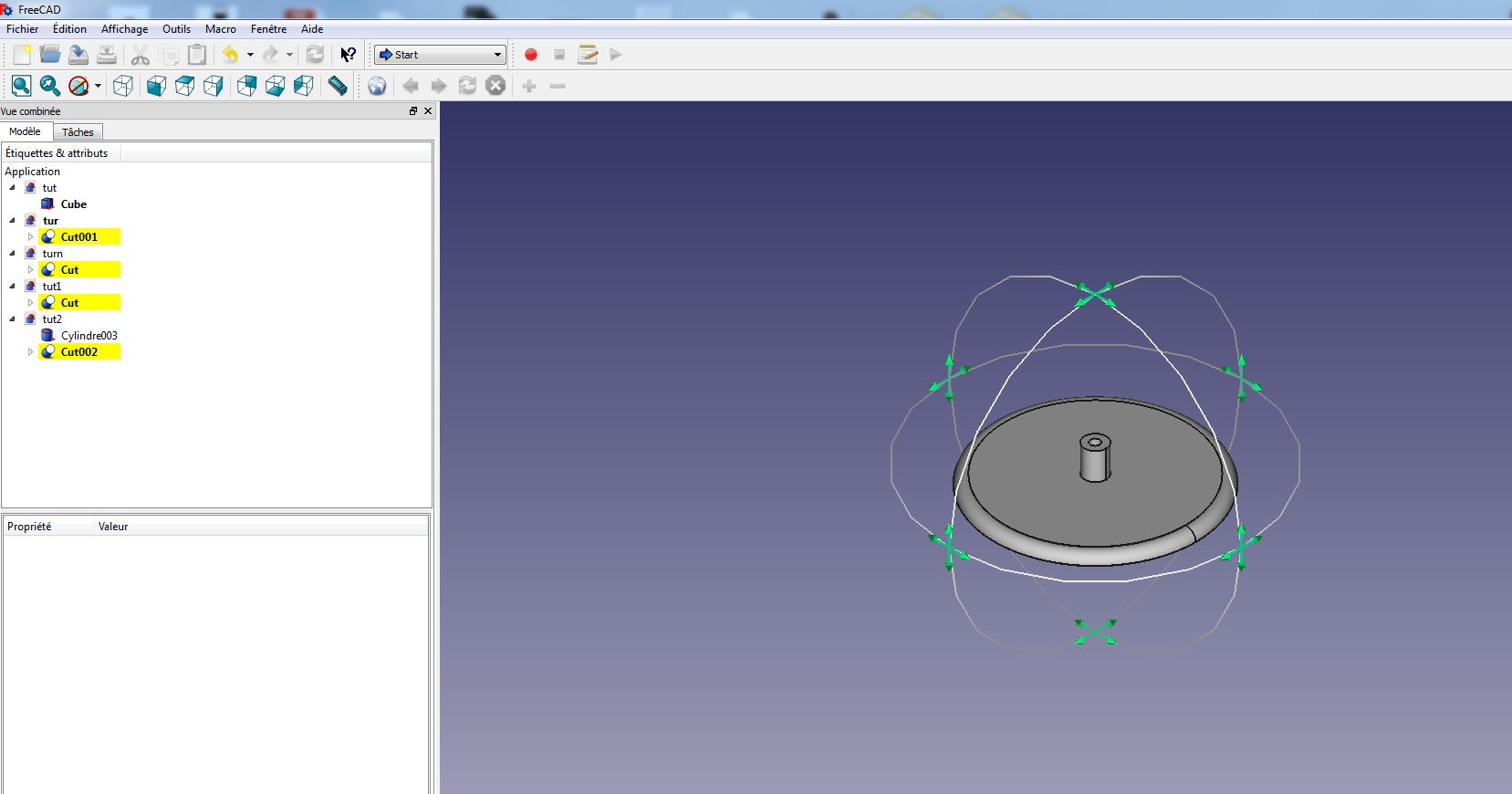Toggle floating of the Vue combinée panel

tap(413, 111)
